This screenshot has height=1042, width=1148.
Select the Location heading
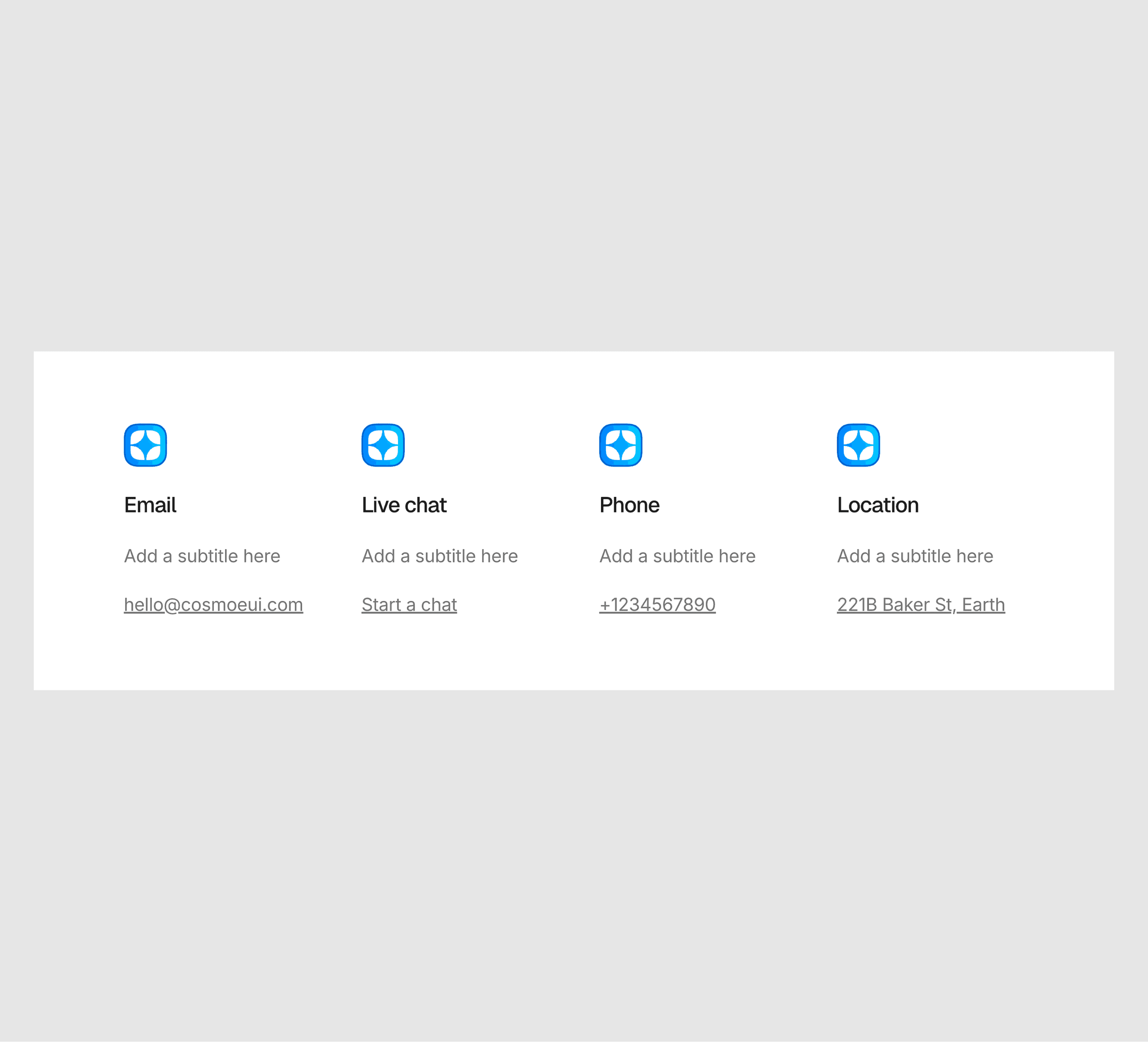[877, 505]
